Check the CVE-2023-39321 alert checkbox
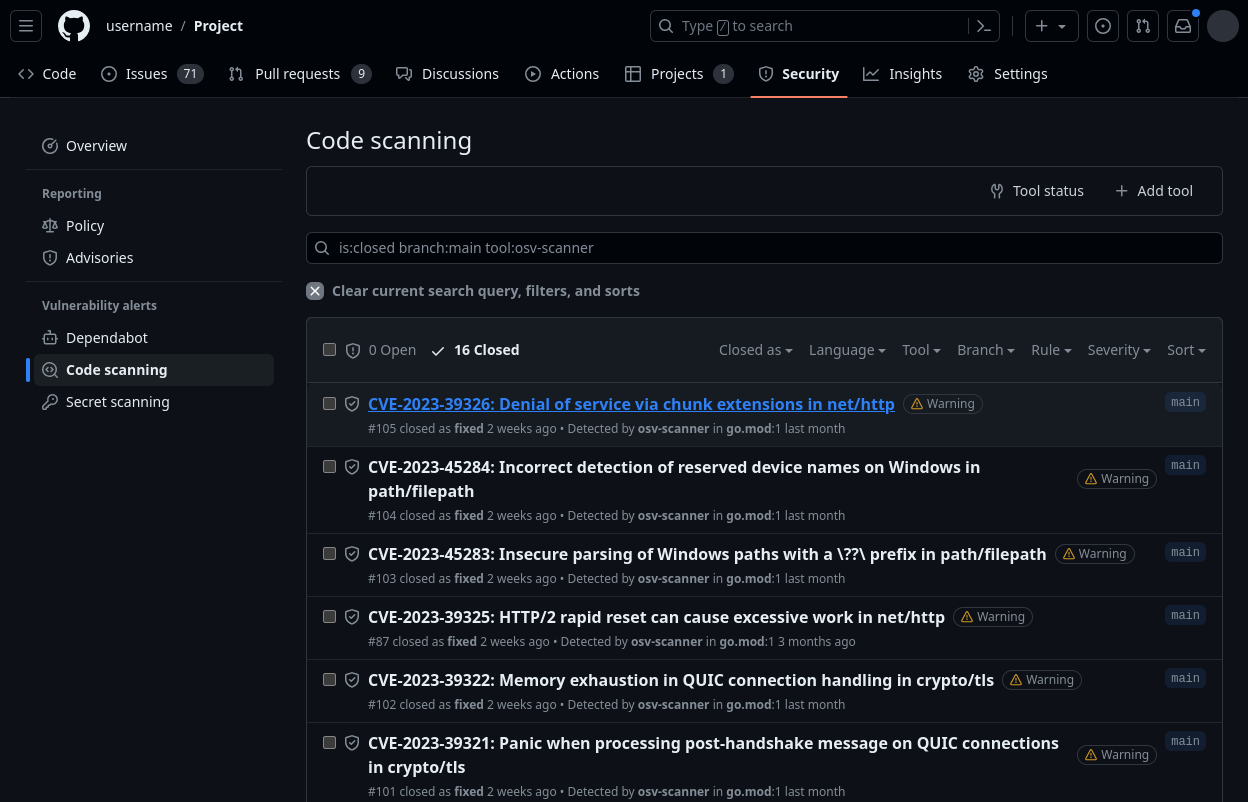 (329, 742)
